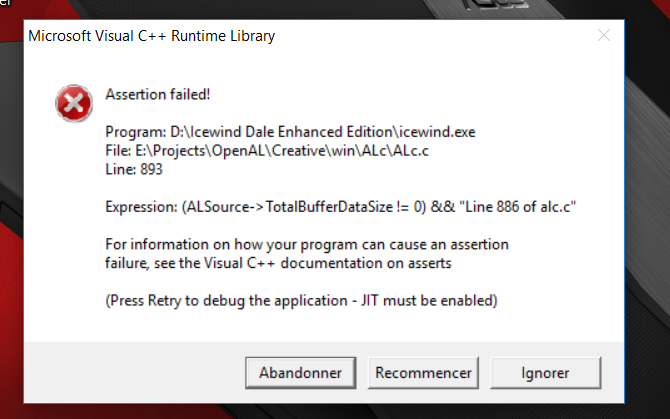Click the Expression line text
The image size is (670, 419).
(x=341, y=207)
